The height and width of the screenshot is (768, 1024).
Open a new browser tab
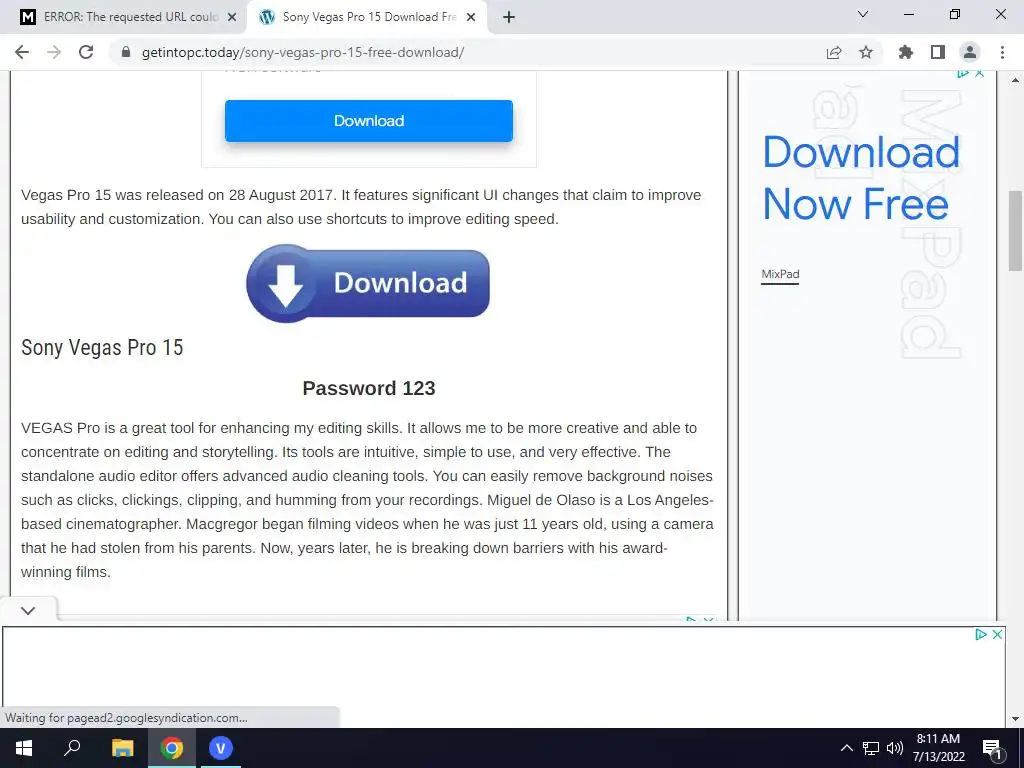tap(509, 18)
